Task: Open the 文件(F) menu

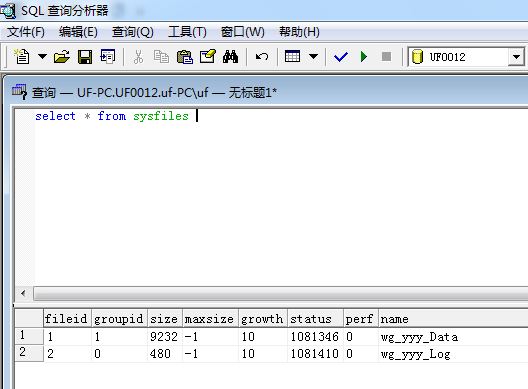Action: point(26,32)
